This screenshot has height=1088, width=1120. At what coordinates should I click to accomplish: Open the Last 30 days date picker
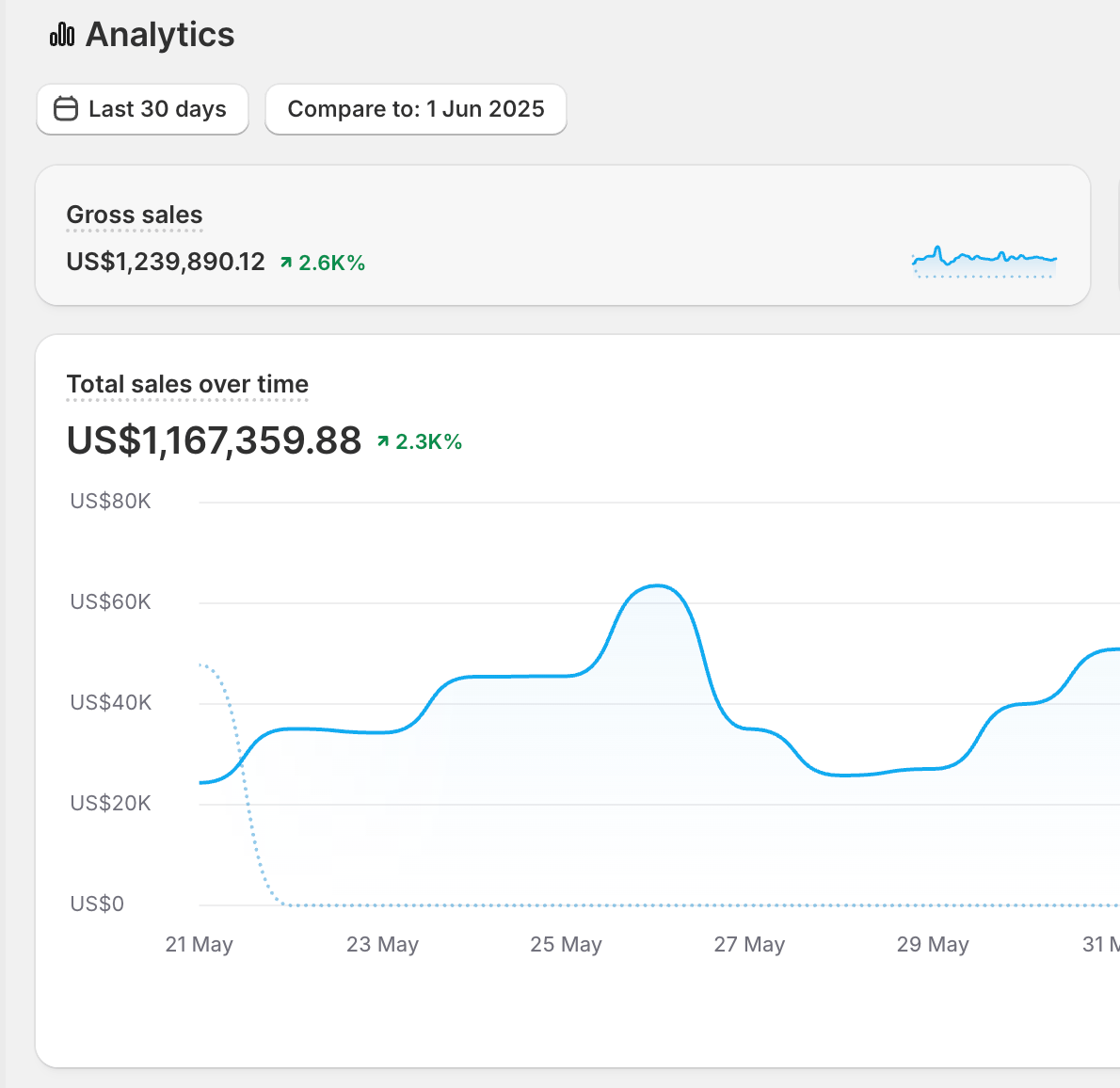[142, 109]
